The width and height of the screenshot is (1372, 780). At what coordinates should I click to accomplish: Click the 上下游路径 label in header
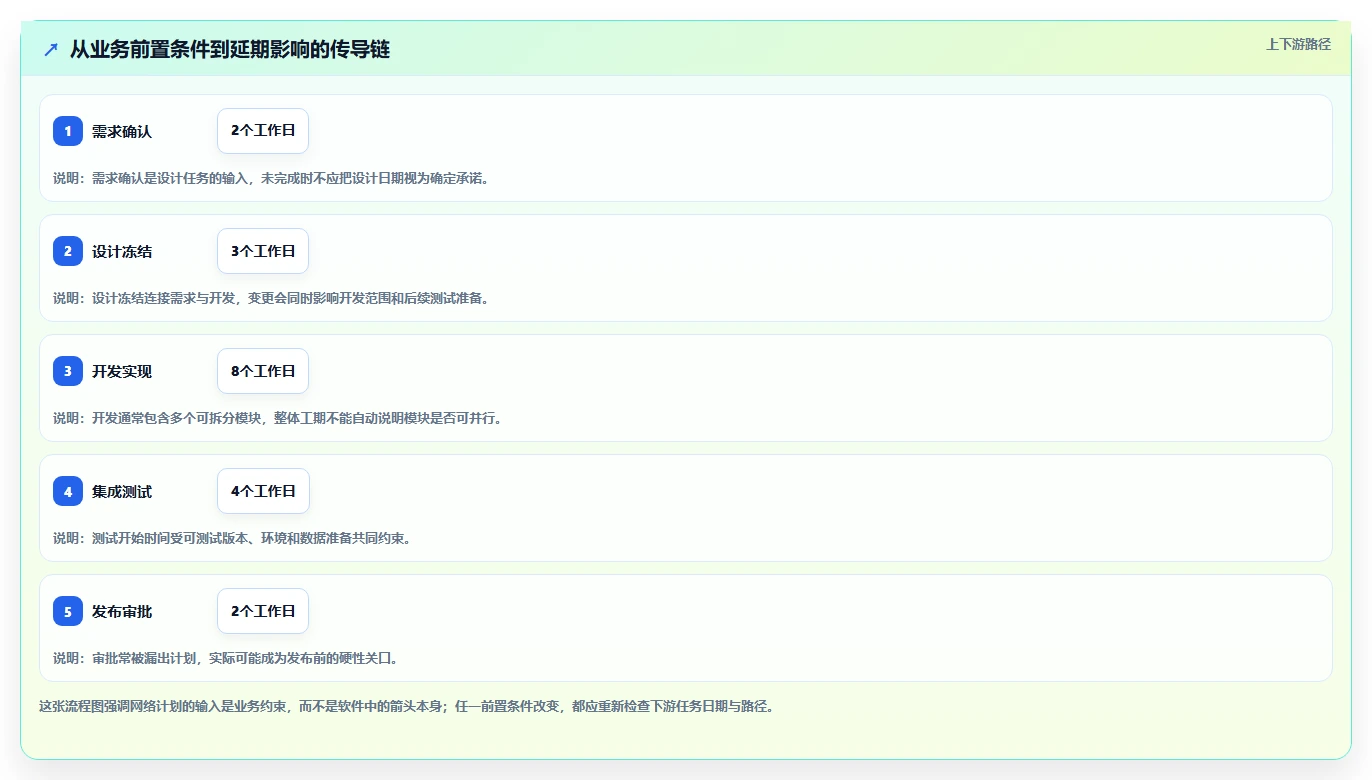coord(1298,44)
